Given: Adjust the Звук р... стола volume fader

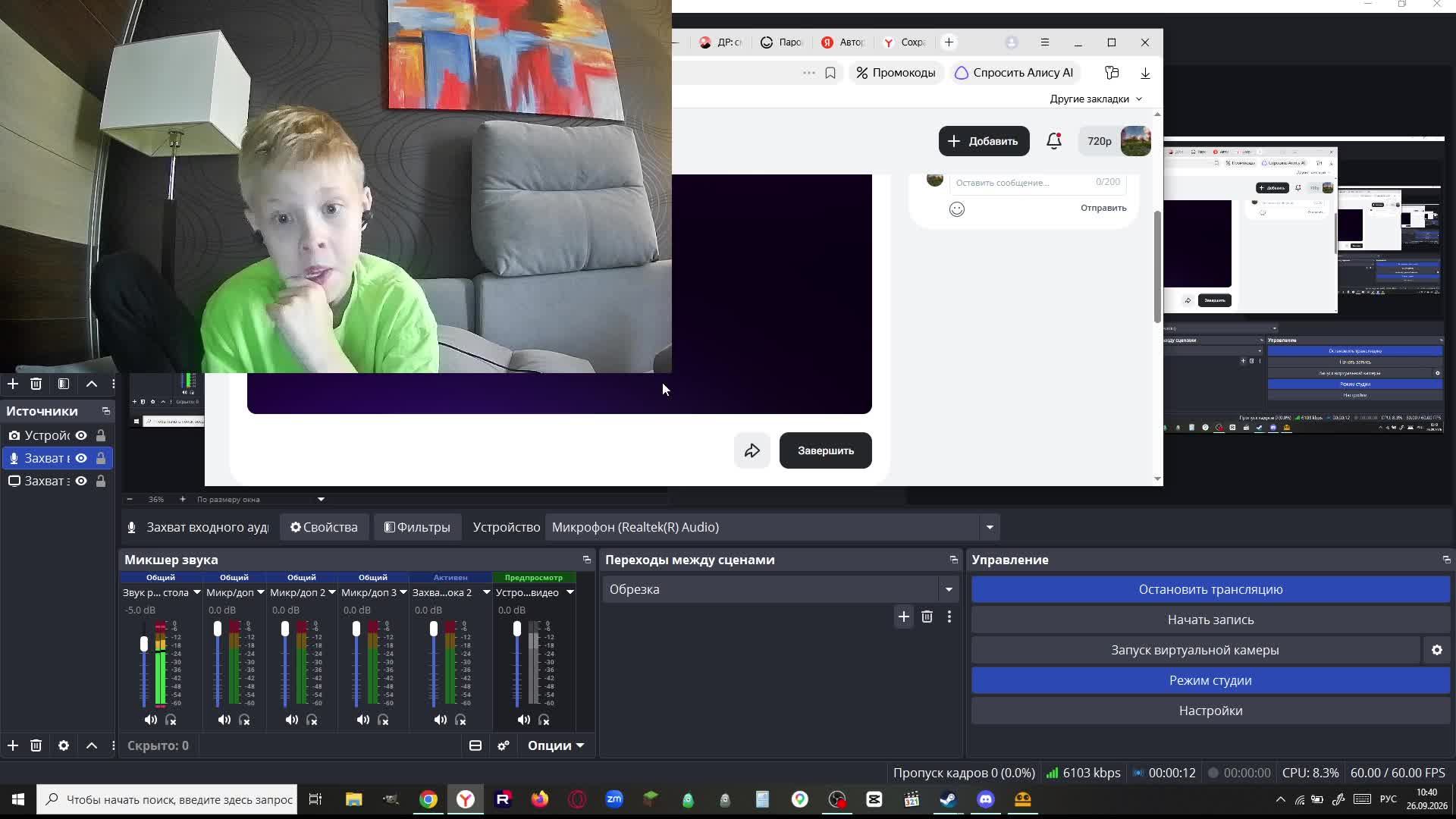Looking at the screenshot, I should coord(144,644).
